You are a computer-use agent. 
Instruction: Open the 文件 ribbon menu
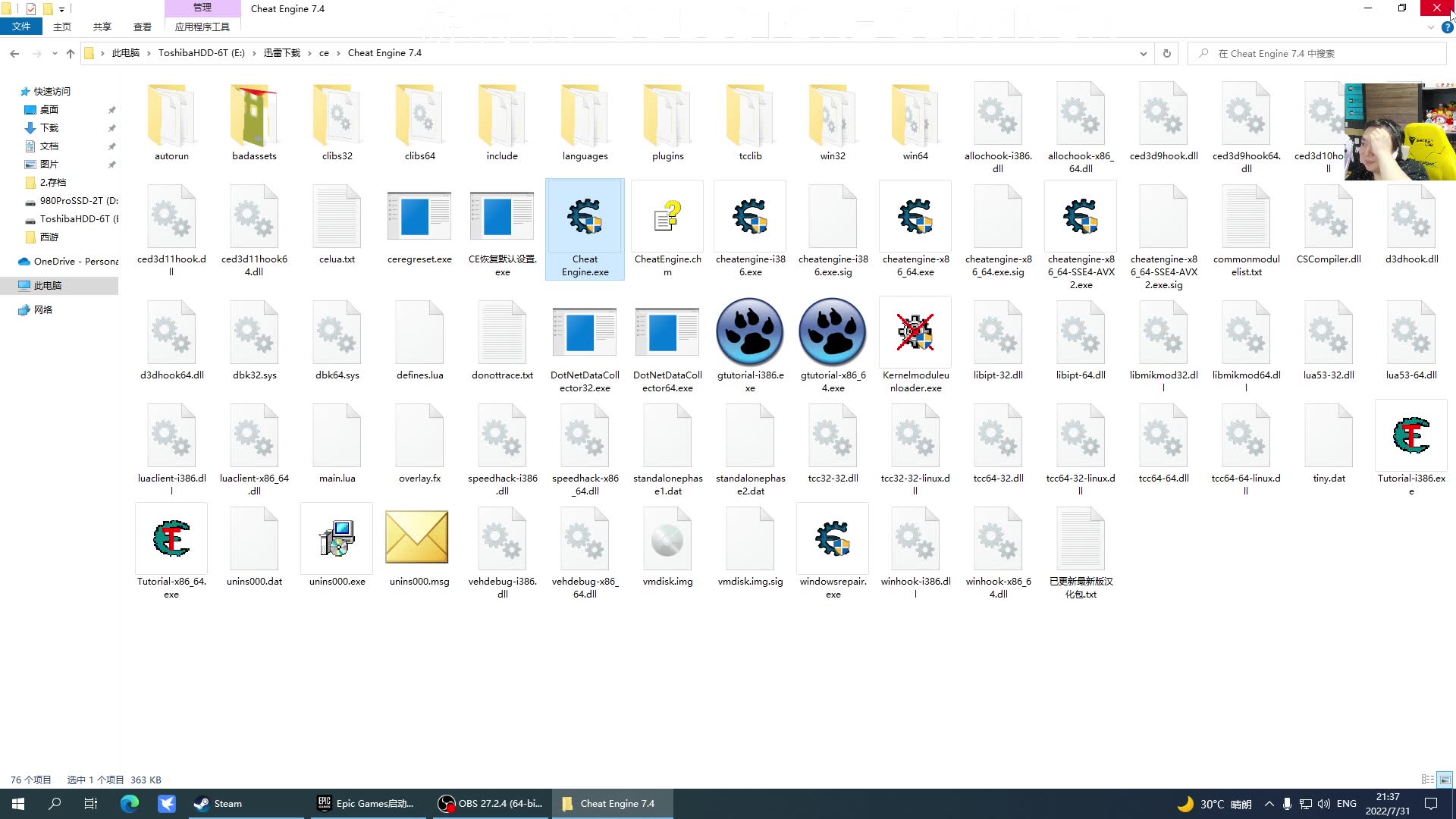(x=21, y=27)
